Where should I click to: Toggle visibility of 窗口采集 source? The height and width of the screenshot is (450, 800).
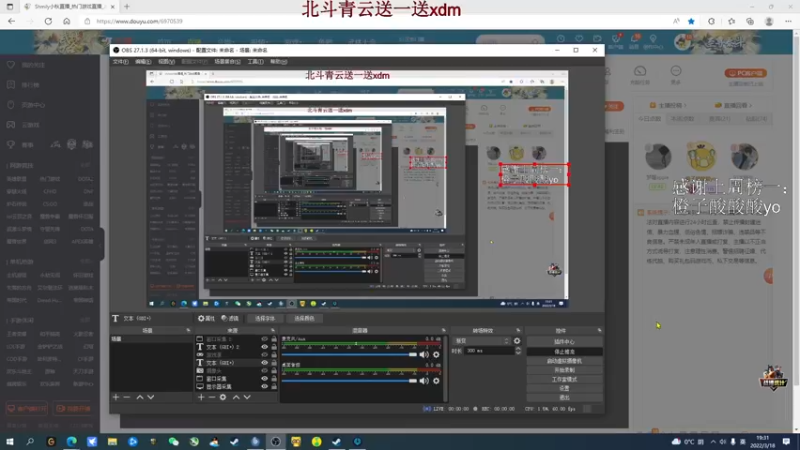[x=264, y=379]
